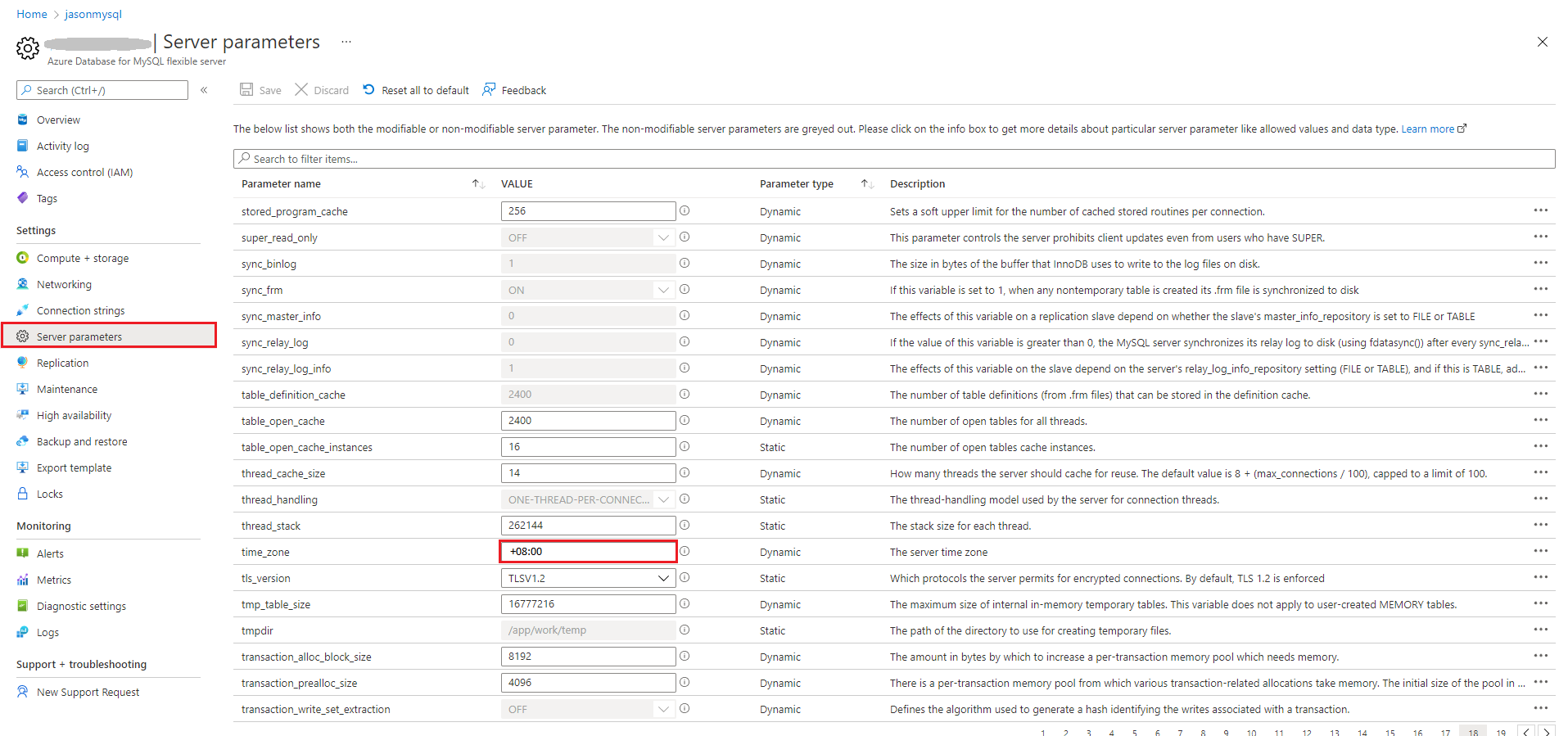The width and height of the screenshot is (1568, 736).
Task: Click the Reset all to default icon
Action: click(369, 90)
